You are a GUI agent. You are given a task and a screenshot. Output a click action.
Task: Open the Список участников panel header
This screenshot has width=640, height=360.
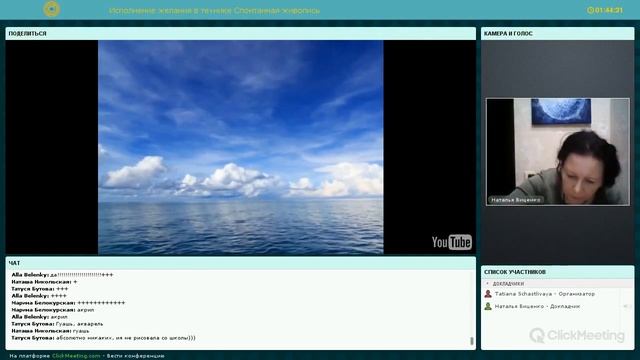558,272
